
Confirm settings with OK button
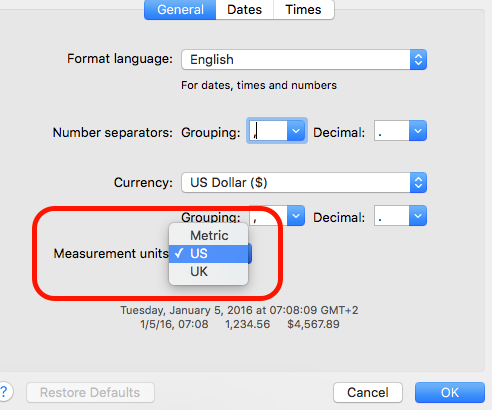[x=450, y=392]
